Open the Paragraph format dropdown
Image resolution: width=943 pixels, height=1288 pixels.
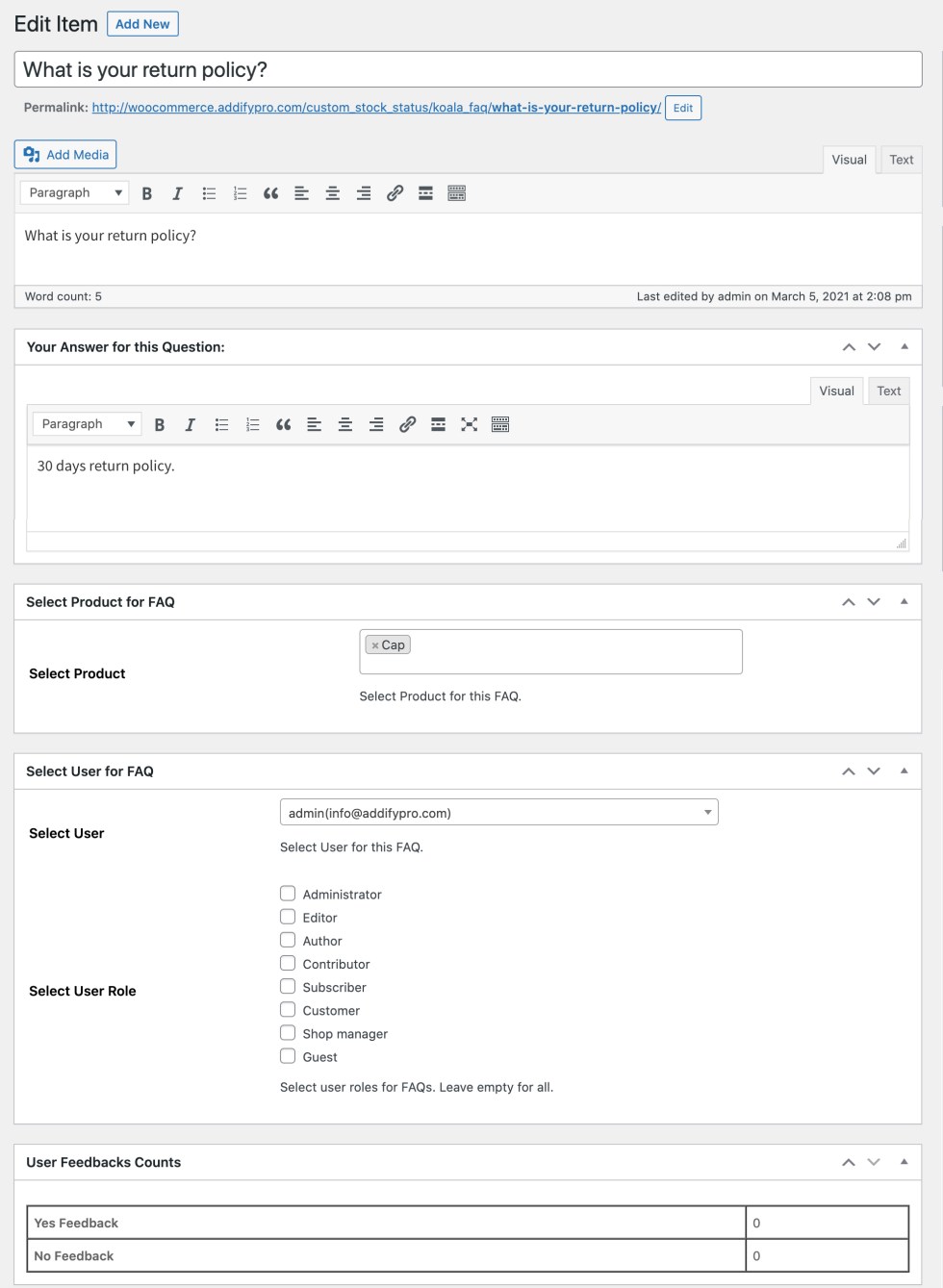73,192
